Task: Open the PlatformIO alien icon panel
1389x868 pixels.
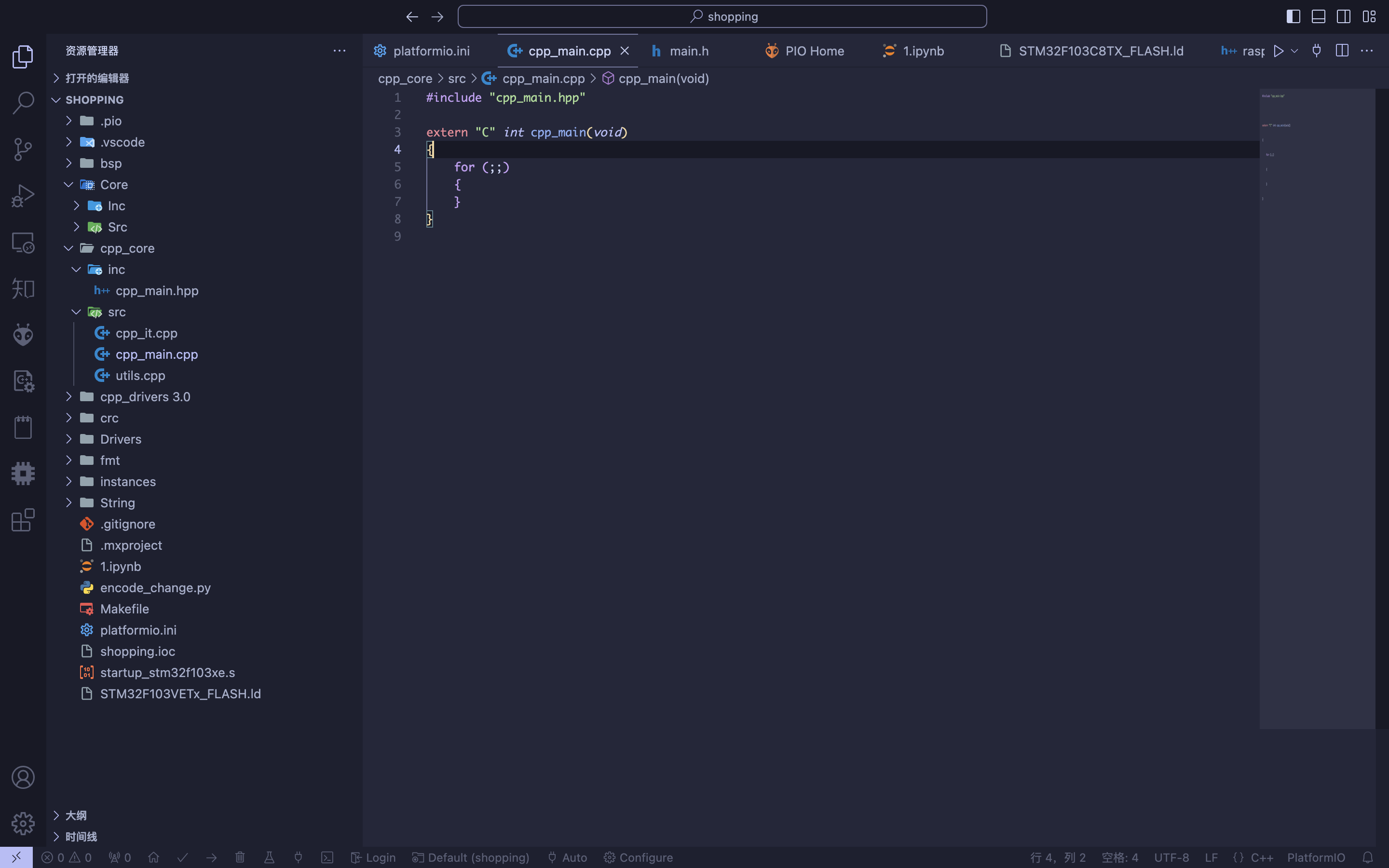Action: coord(23,335)
